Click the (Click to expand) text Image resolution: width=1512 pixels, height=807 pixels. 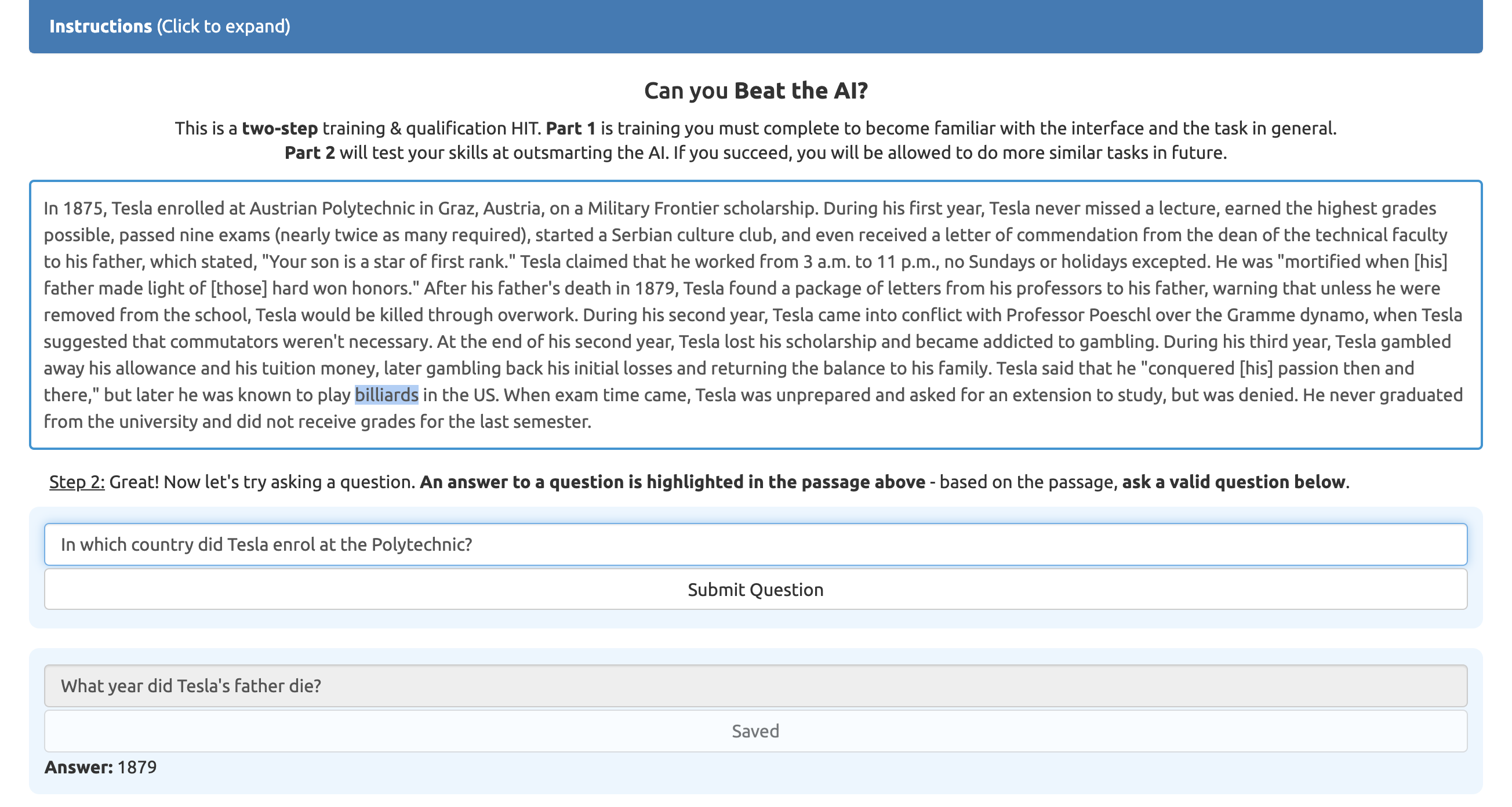click(223, 27)
